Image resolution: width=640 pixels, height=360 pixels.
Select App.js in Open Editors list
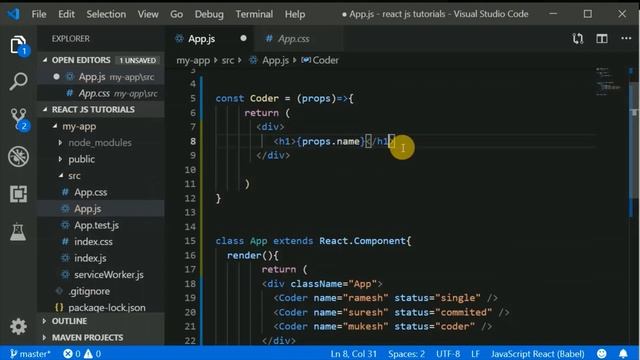click(101, 77)
